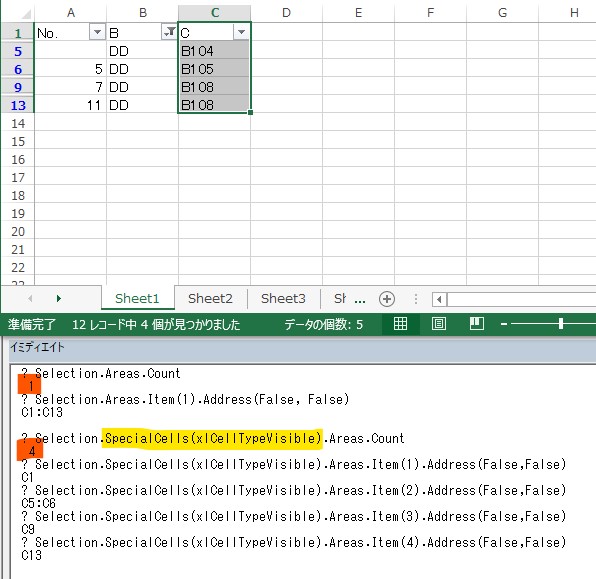Select column F header
This screenshot has width=596, height=579.
pos(430,13)
